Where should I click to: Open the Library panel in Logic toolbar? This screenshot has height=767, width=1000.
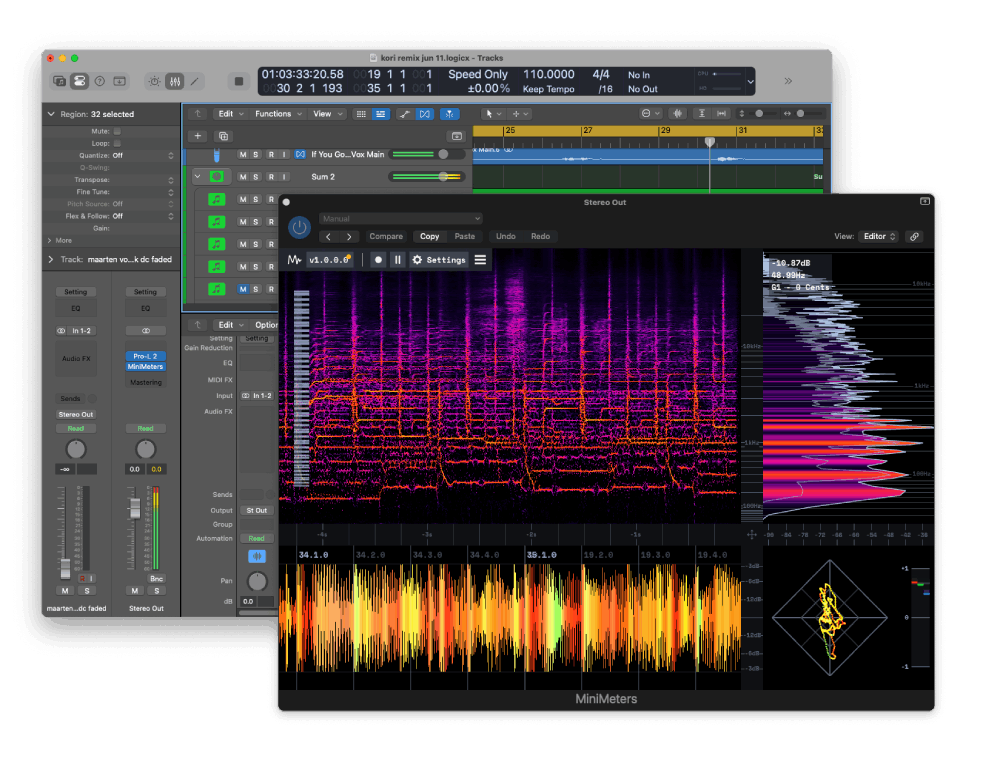pyautogui.click(x=59, y=81)
